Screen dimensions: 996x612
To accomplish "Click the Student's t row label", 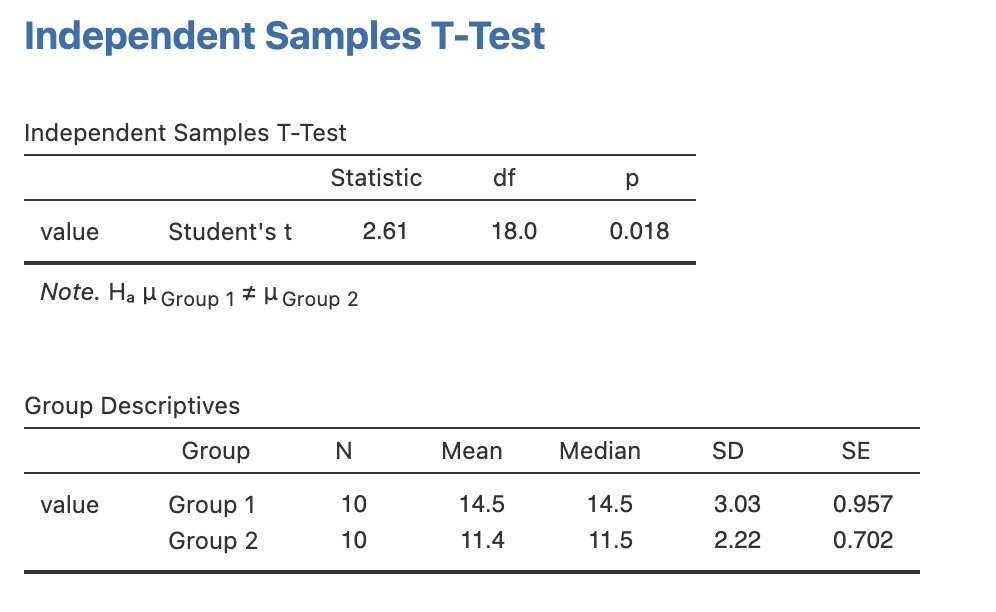I will coord(230,232).
